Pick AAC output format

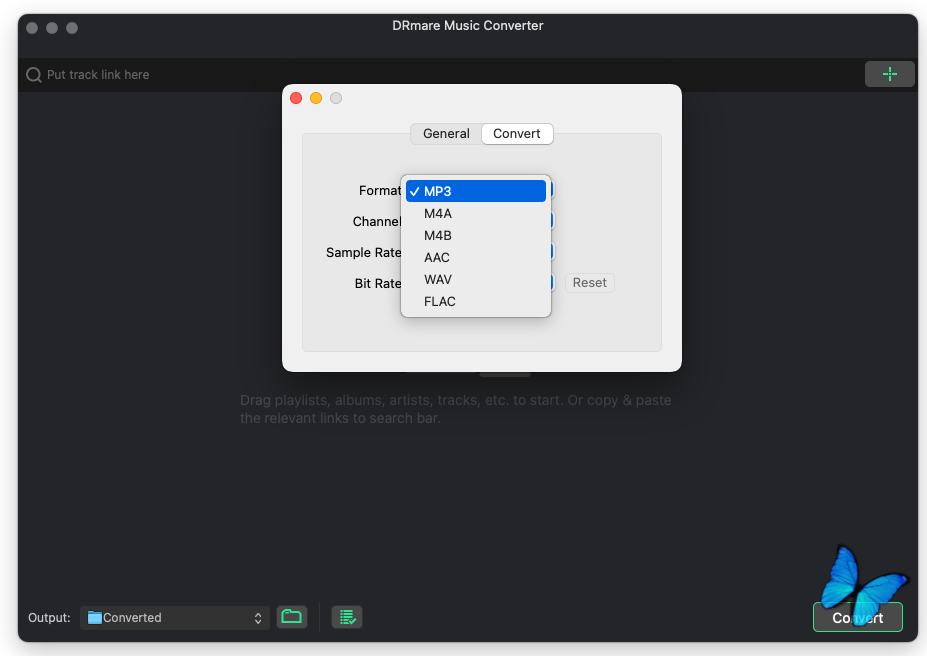pyautogui.click(x=476, y=258)
